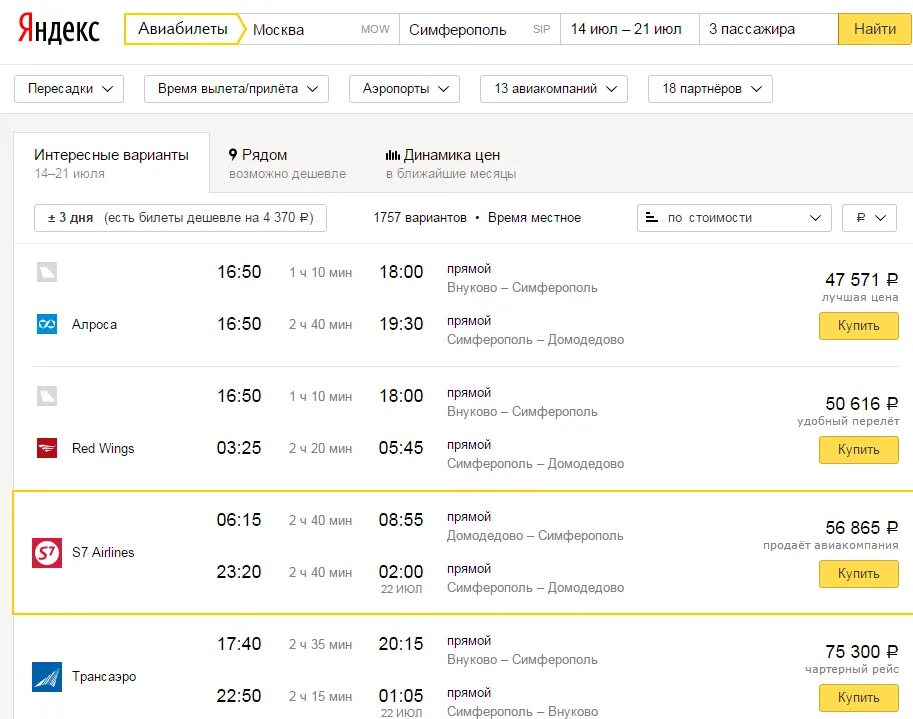
Task: Open the 13 авиакомпаний dropdown
Action: pyautogui.click(x=554, y=89)
